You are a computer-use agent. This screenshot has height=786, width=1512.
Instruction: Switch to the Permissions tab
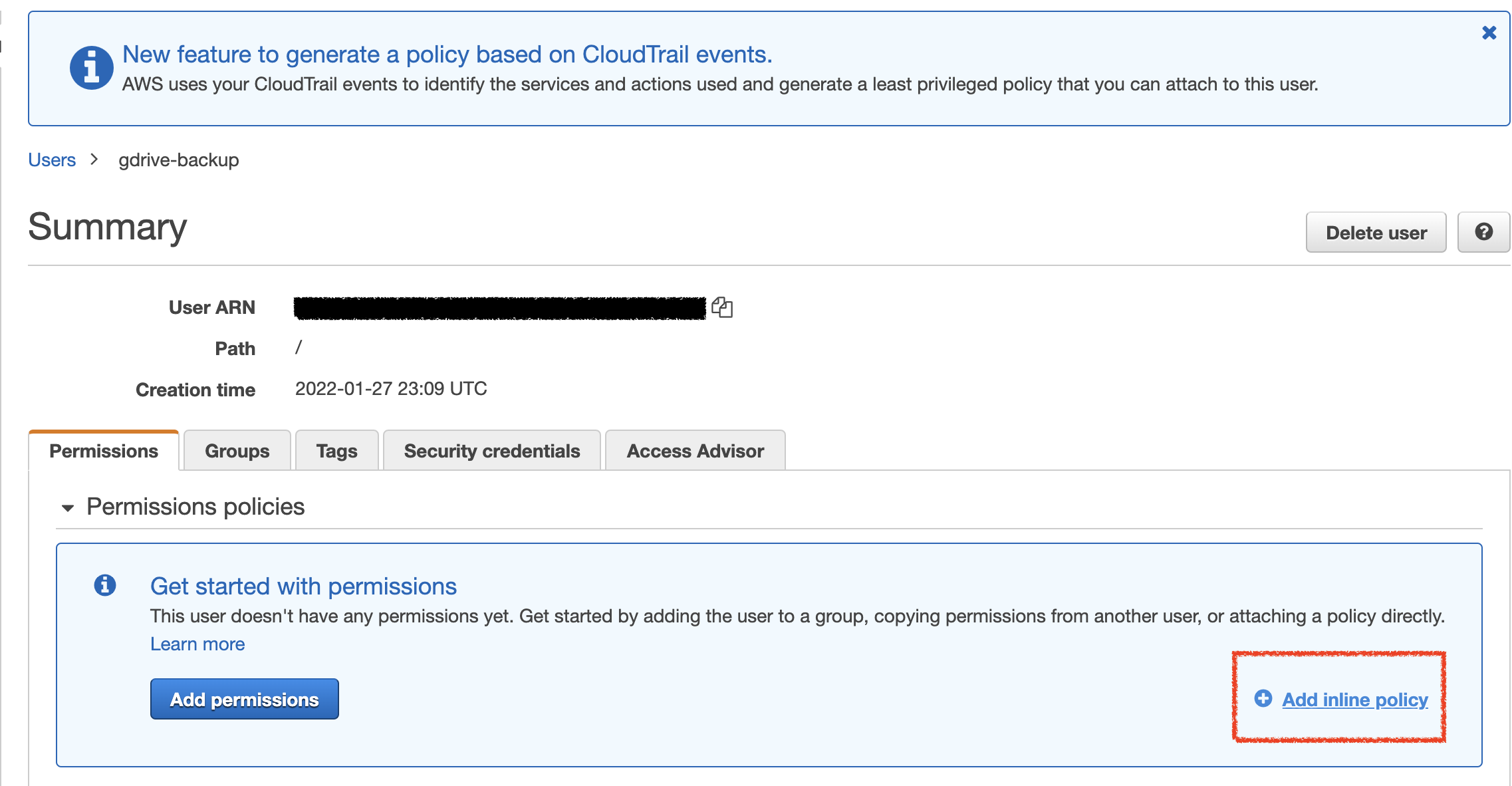(104, 451)
